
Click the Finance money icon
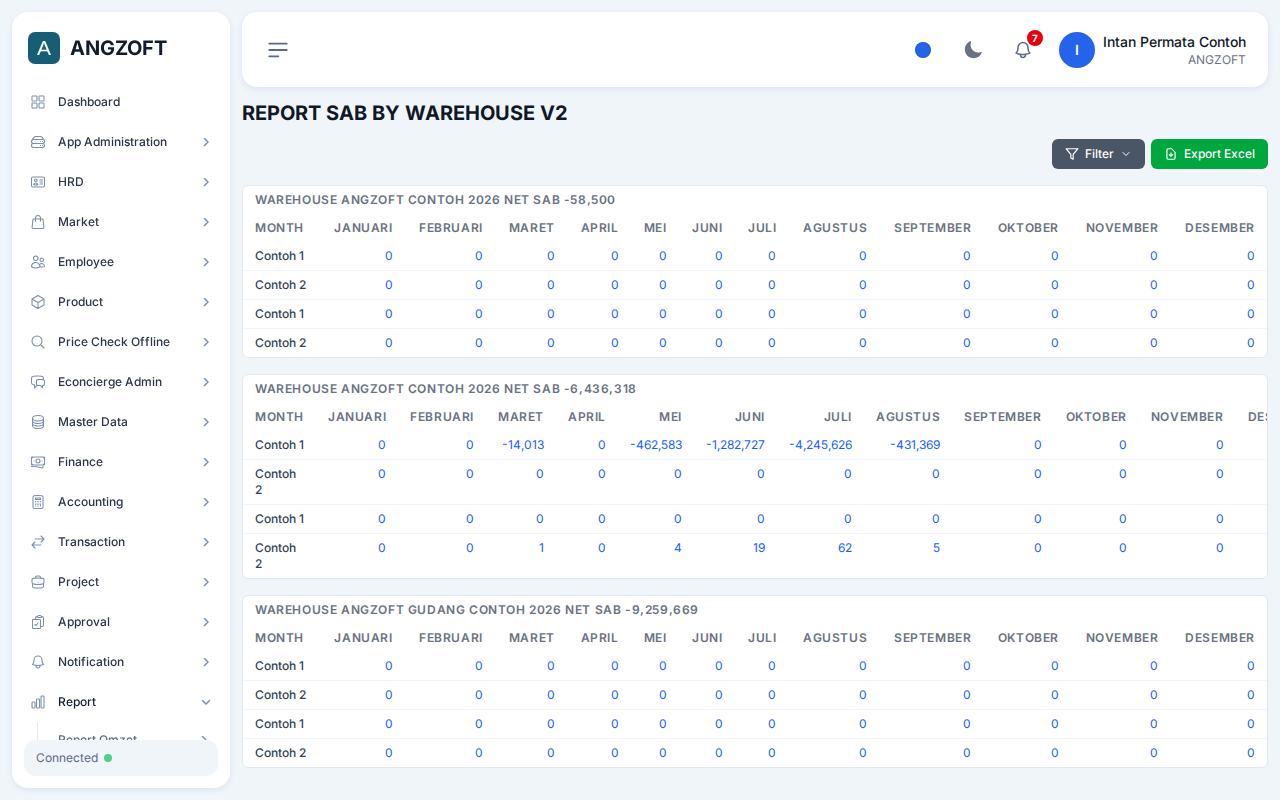click(38, 462)
